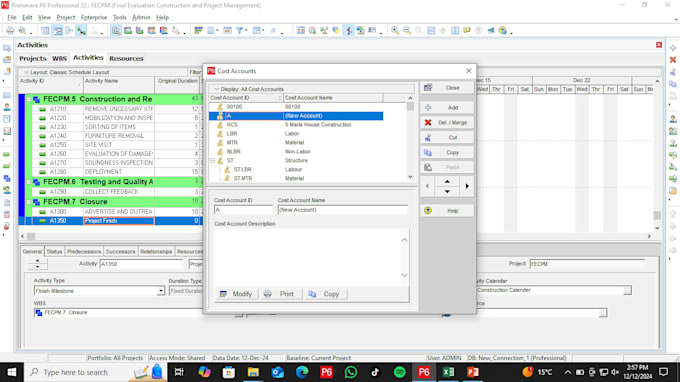Open WhatsApp from the taskbar
680x382 pixels.
pos(350,372)
